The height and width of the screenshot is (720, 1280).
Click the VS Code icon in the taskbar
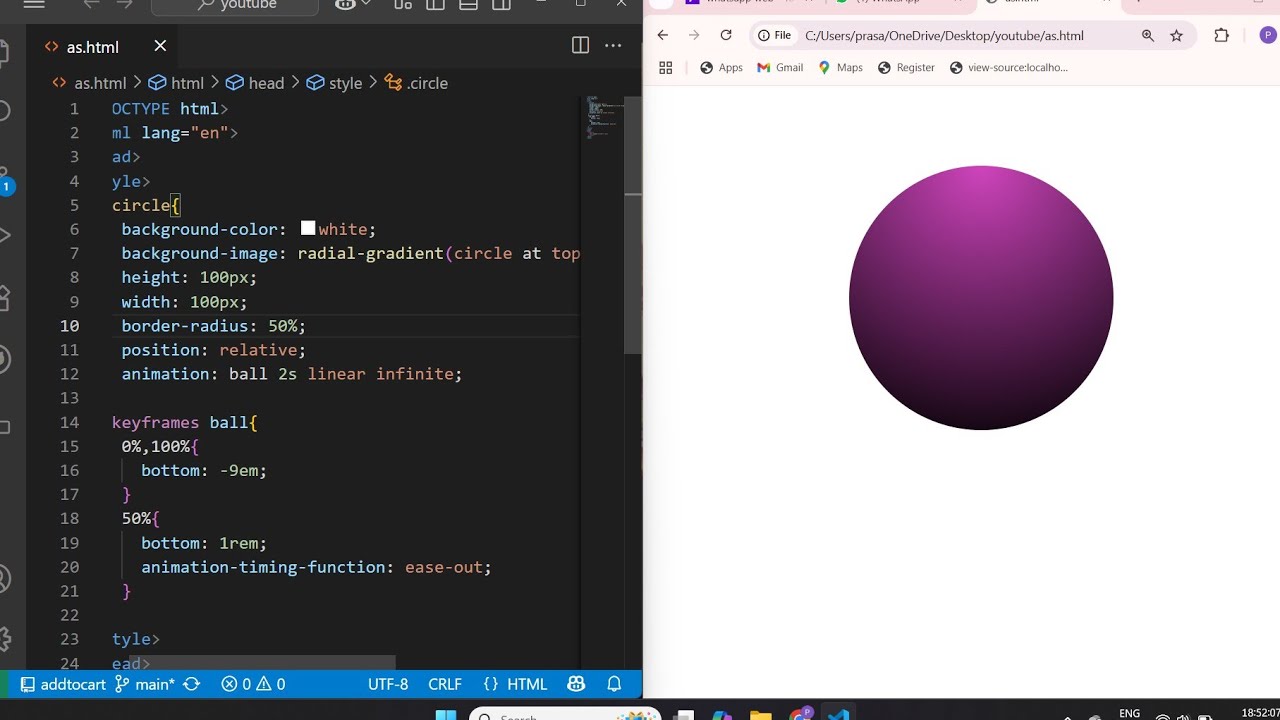839,714
